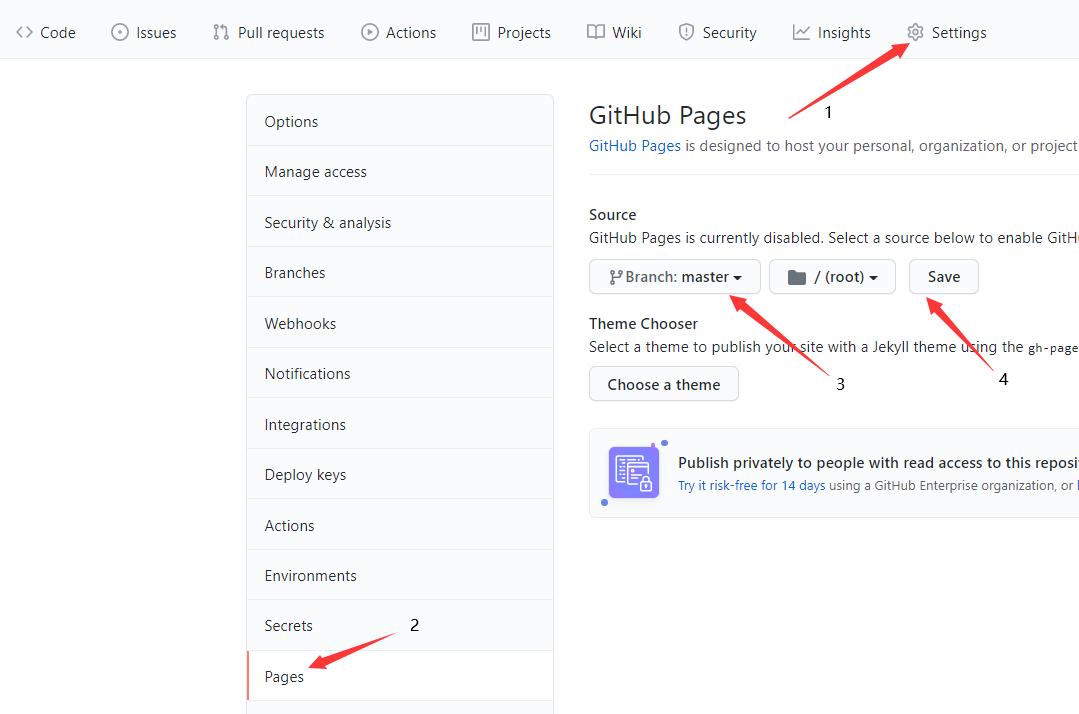Select Actions in the settings sidebar
The width and height of the screenshot is (1079, 714).
click(x=400, y=526)
